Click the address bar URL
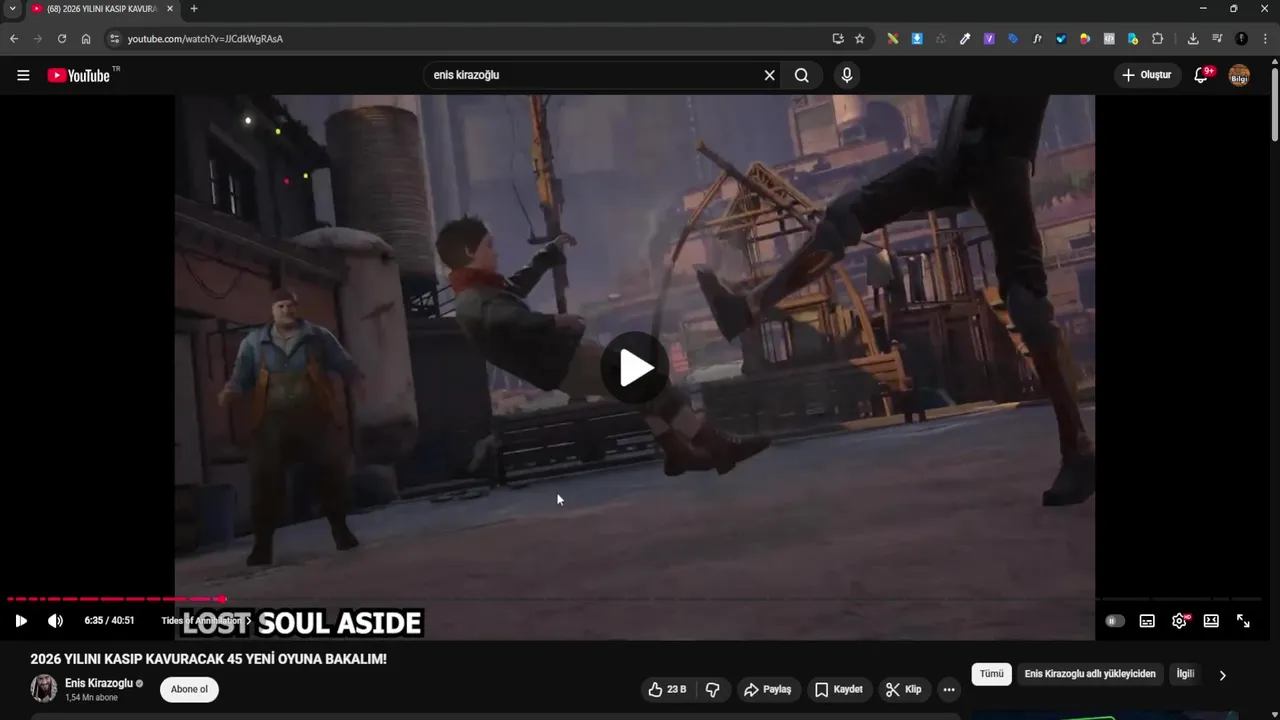The width and height of the screenshot is (1280, 720). (x=205, y=39)
